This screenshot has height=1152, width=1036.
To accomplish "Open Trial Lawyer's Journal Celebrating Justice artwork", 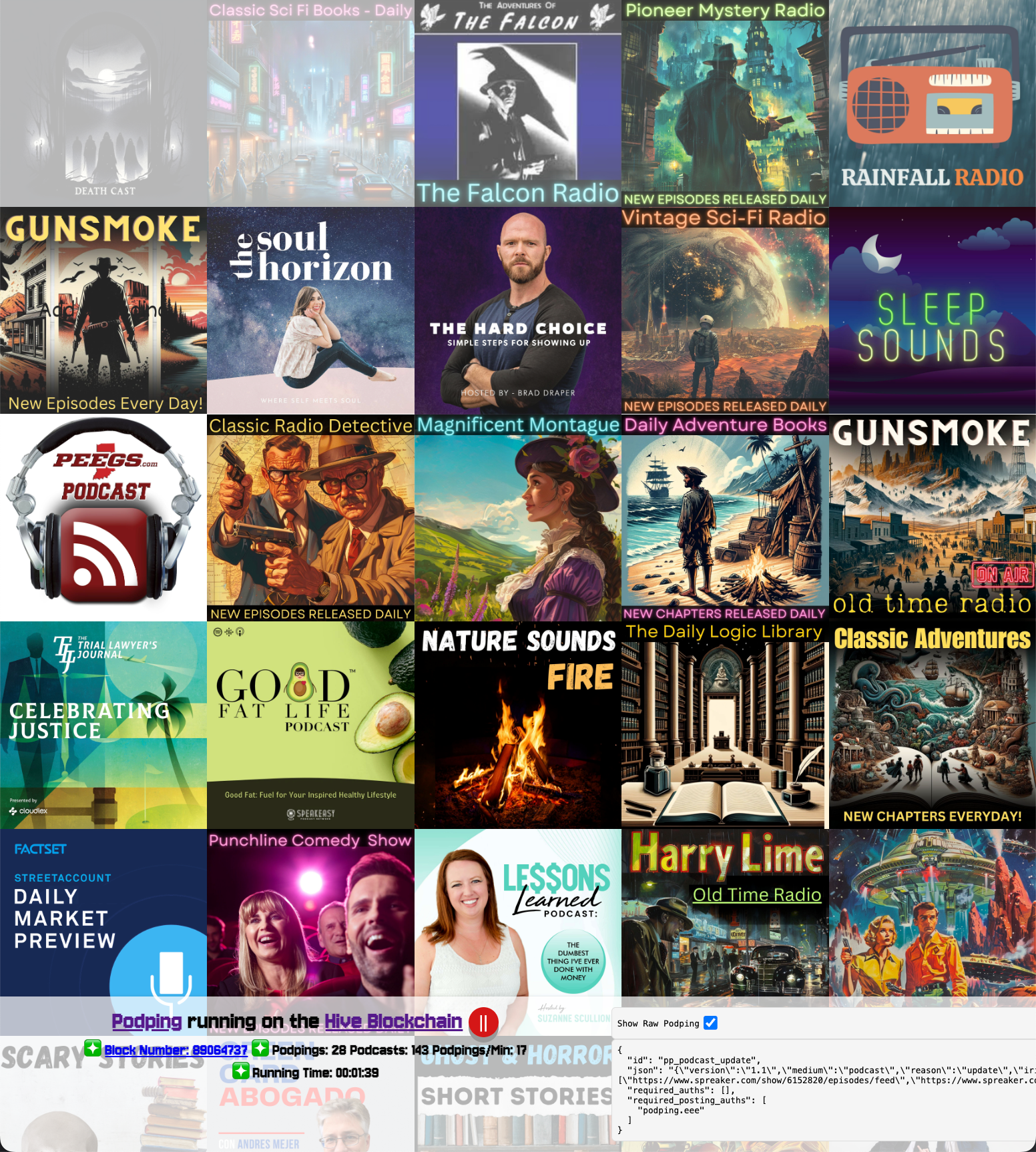I will click(103, 725).
